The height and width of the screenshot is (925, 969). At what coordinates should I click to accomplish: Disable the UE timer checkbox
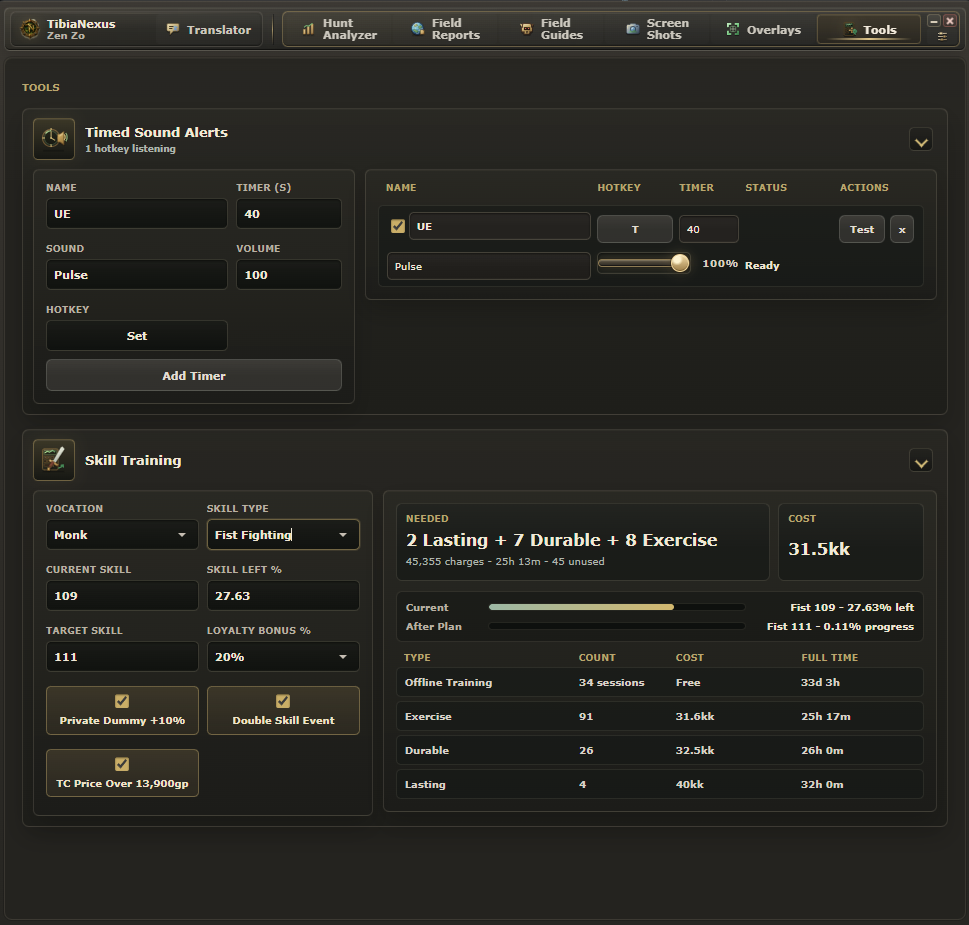(x=398, y=226)
